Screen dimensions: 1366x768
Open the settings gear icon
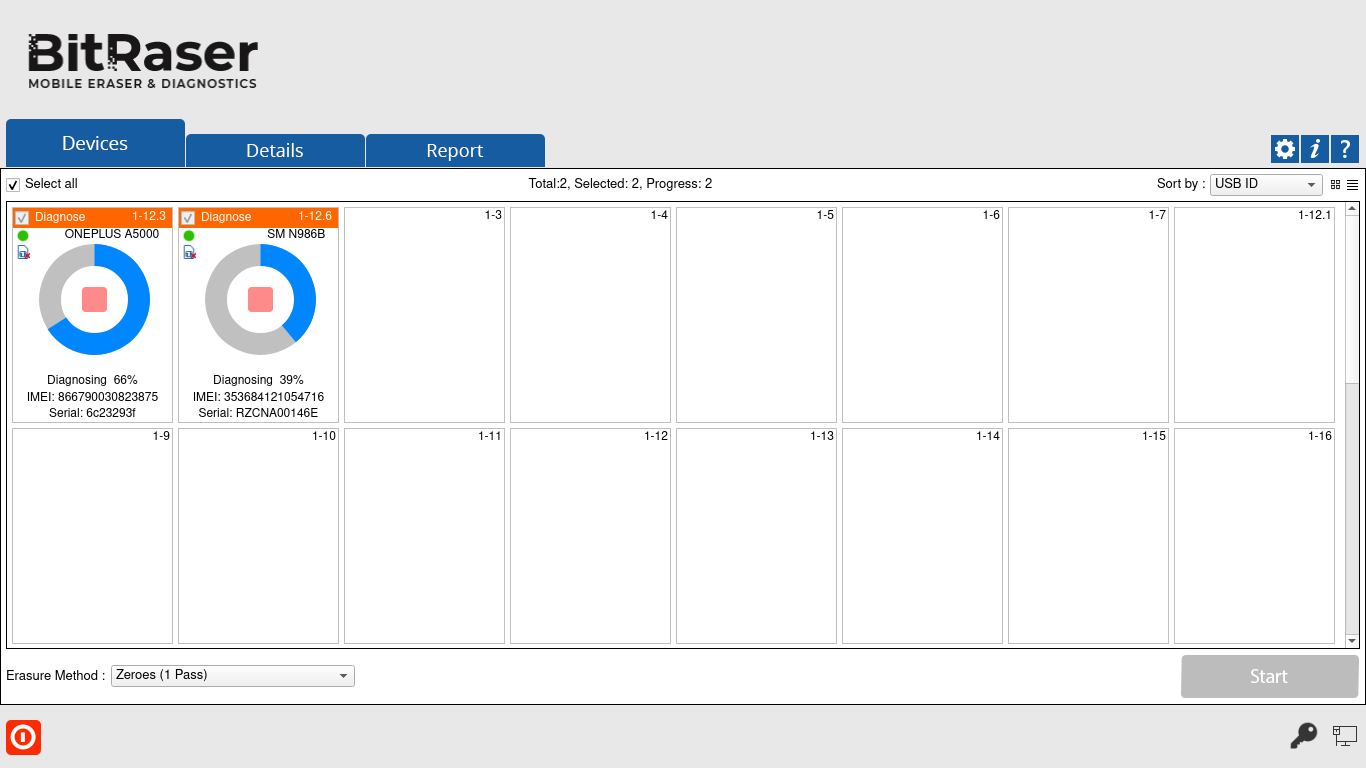tap(1285, 149)
